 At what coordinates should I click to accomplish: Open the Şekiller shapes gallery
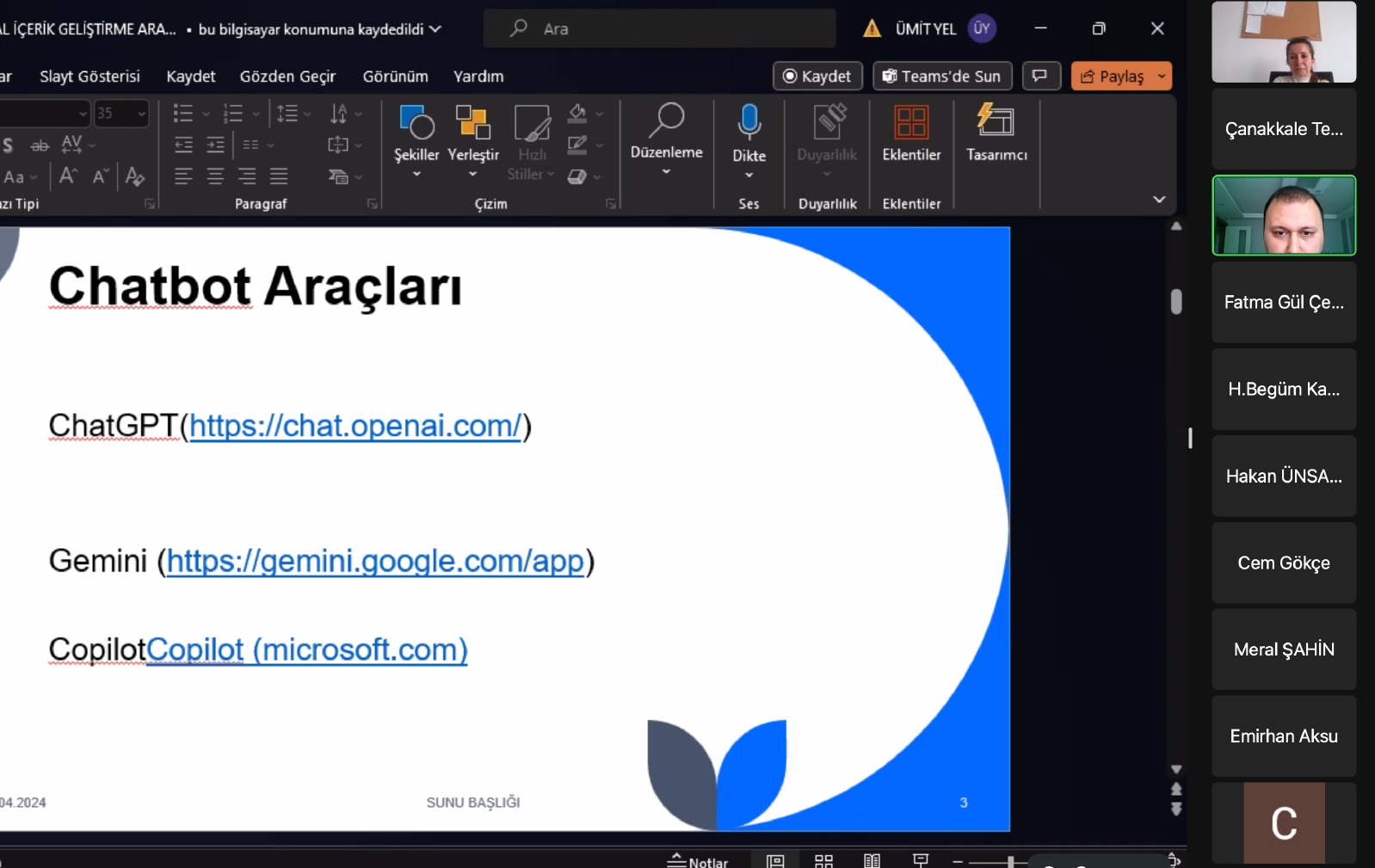416,140
